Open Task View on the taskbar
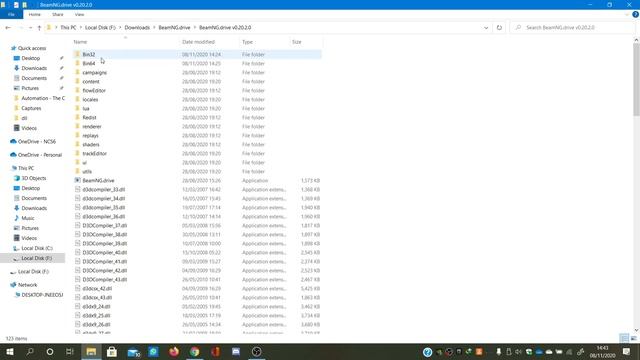640x360 pixels. (70, 351)
